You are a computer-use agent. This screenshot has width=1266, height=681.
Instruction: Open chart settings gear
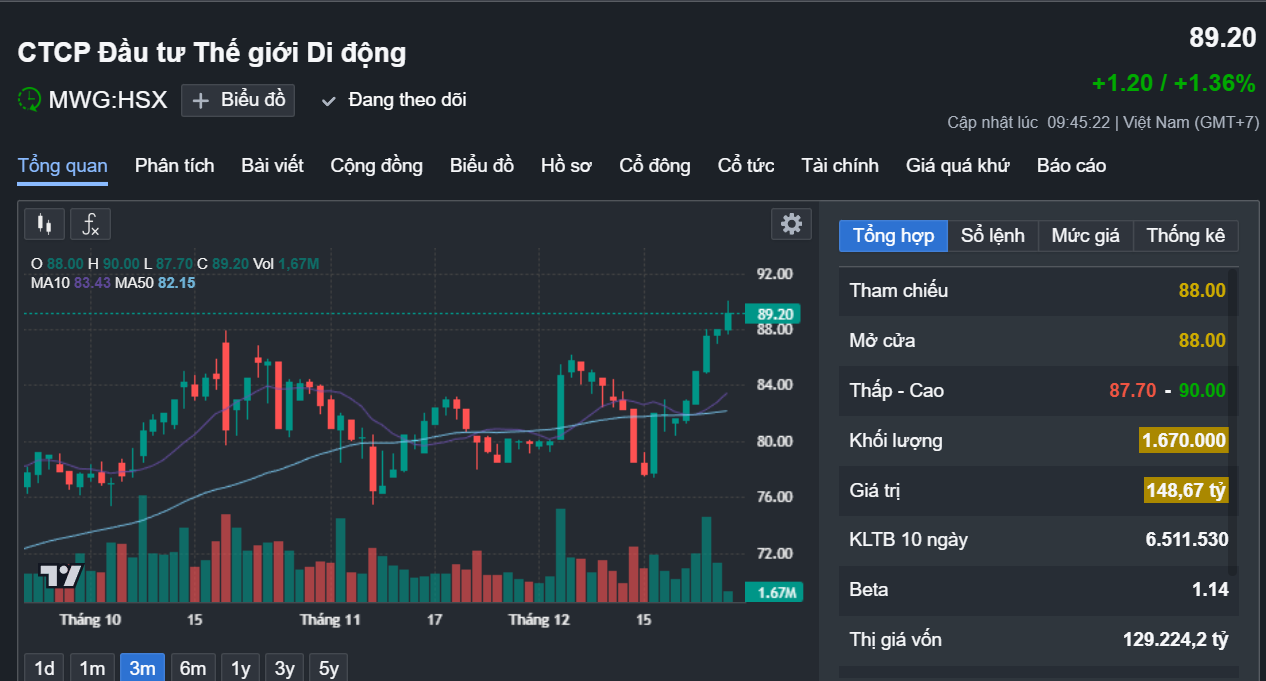(791, 224)
